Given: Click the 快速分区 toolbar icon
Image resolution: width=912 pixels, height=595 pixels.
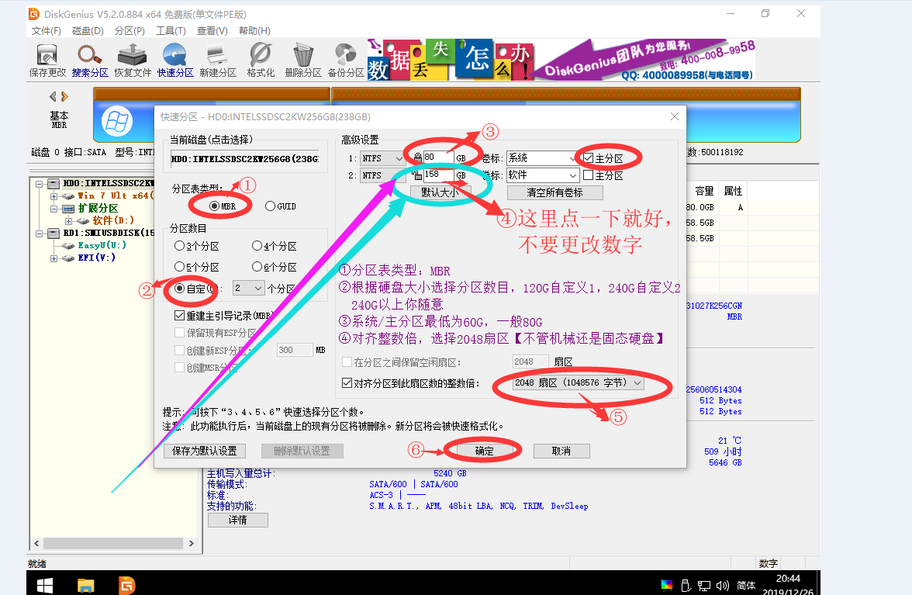Looking at the screenshot, I should 175,59.
